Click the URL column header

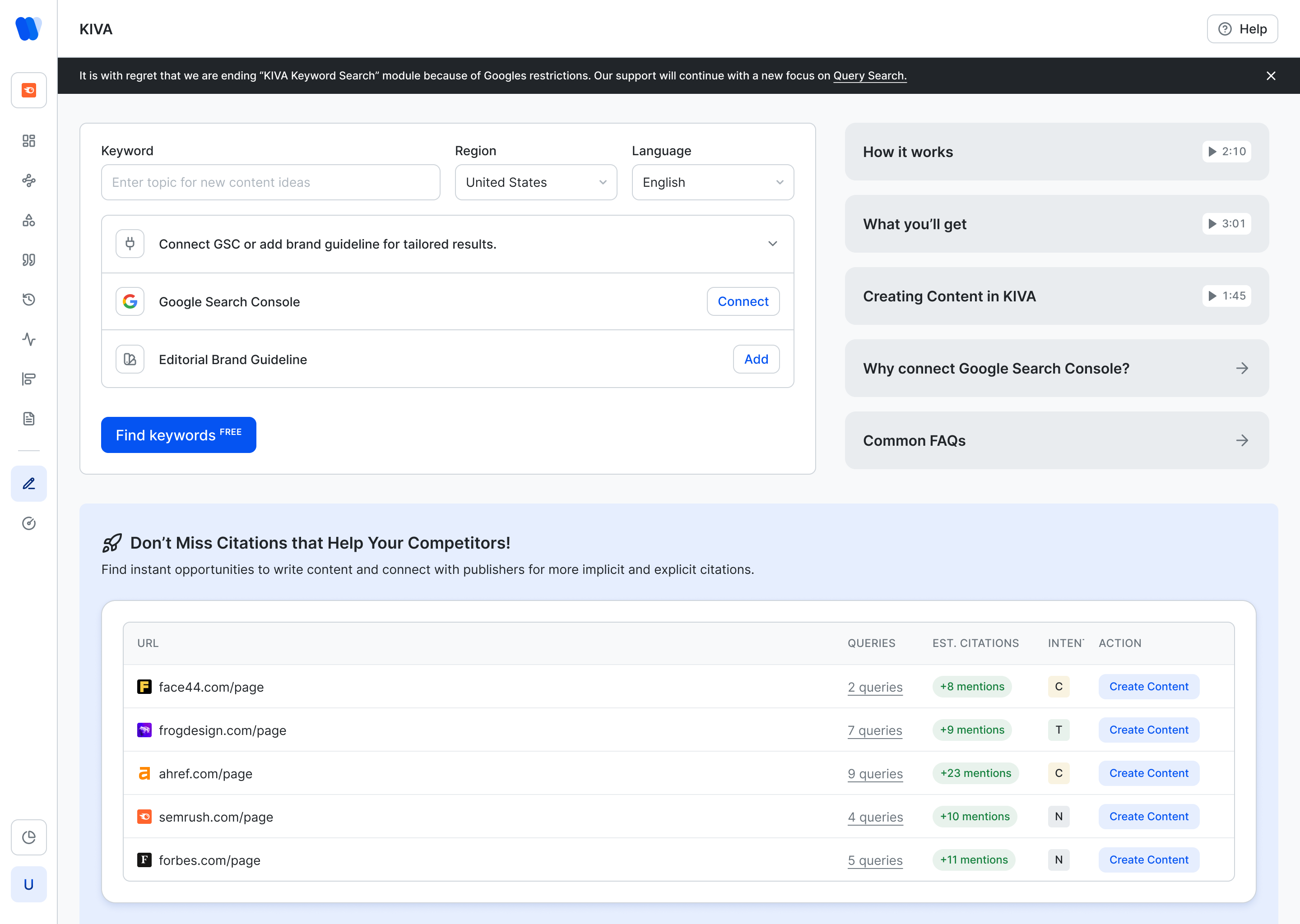pyautogui.click(x=148, y=643)
